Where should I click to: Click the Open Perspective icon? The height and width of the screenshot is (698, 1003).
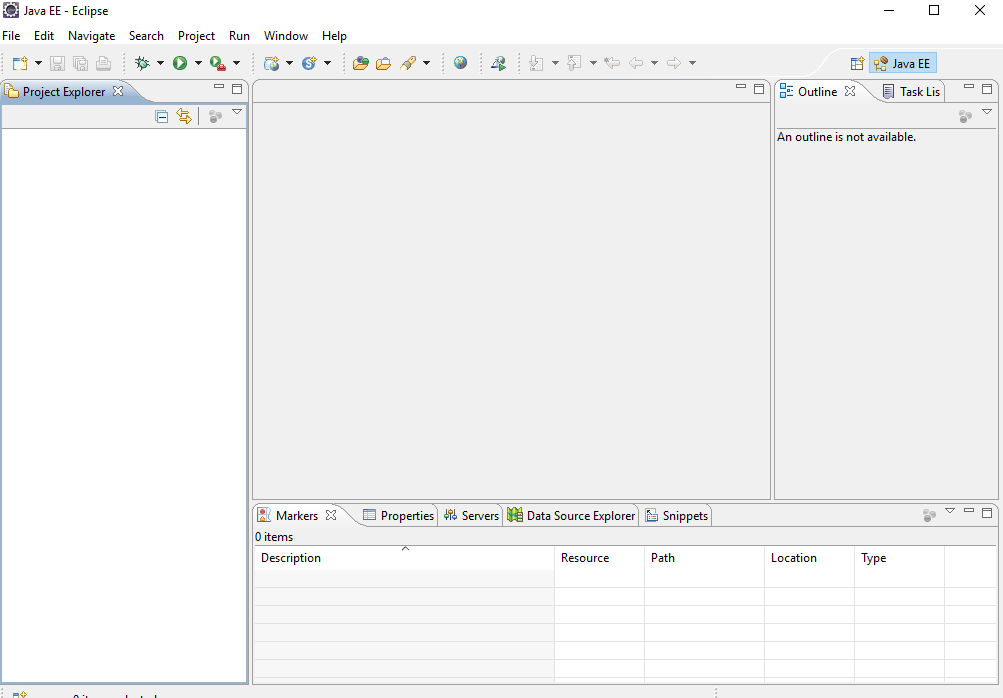point(858,63)
